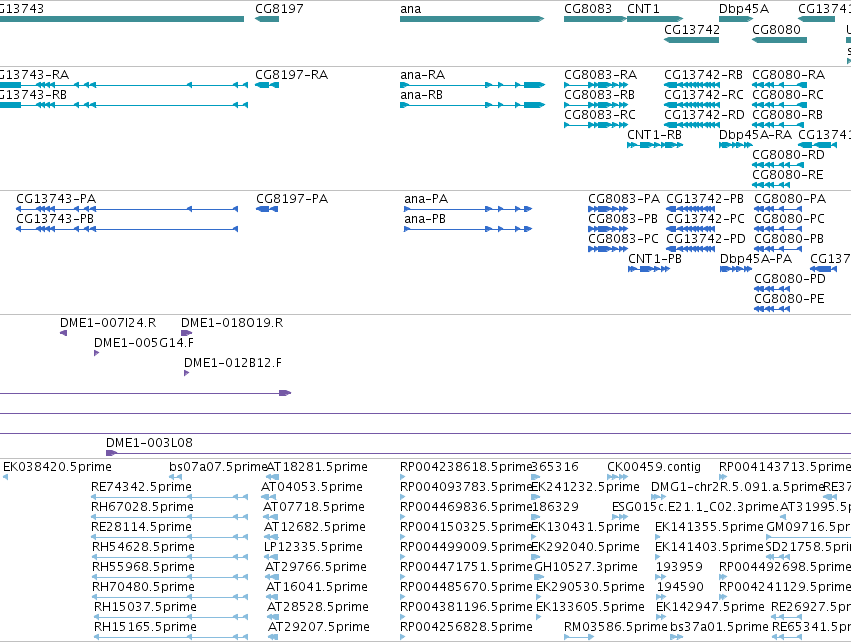The width and height of the screenshot is (851, 642).
Task: Select the DME1-018O19.R clone end
Action: point(186,333)
